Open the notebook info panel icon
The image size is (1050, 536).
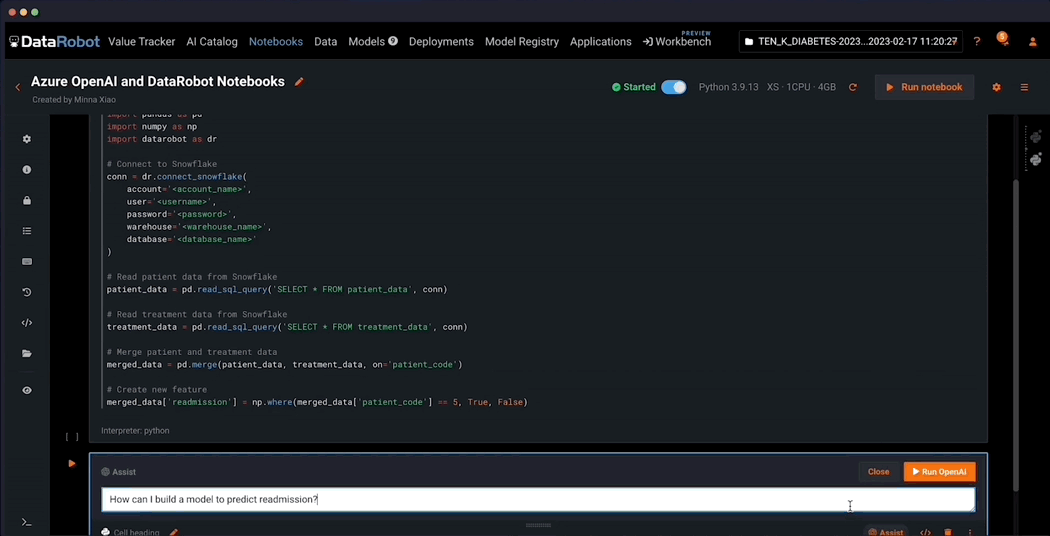(x=27, y=170)
